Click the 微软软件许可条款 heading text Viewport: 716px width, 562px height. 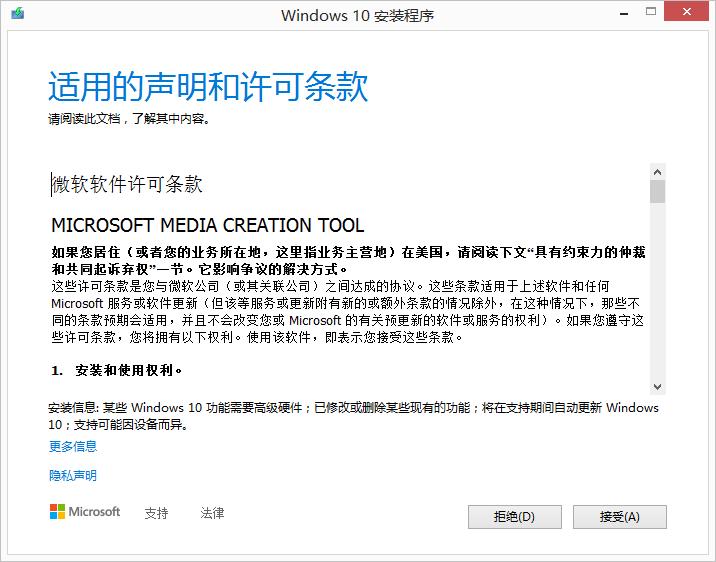[127, 184]
